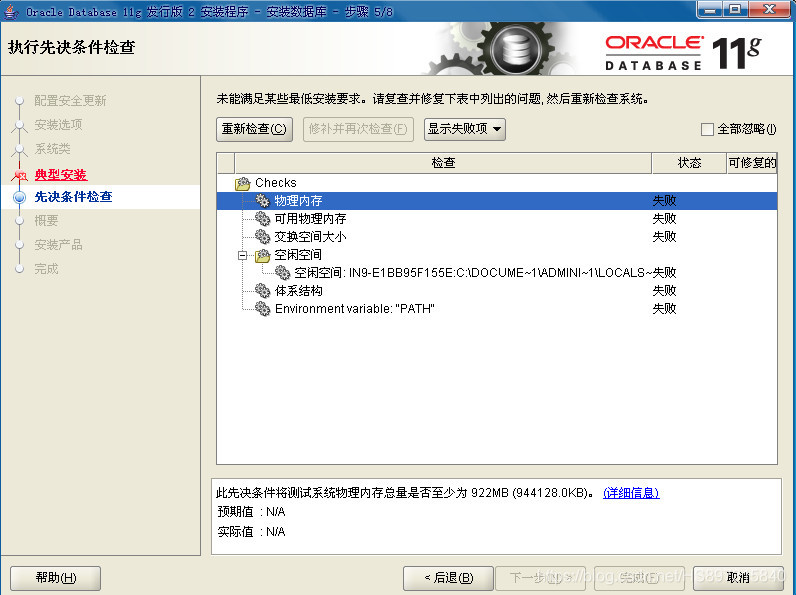The image size is (796, 595).
Task: Select the 可用物理内存 check row
Action: 497,219
